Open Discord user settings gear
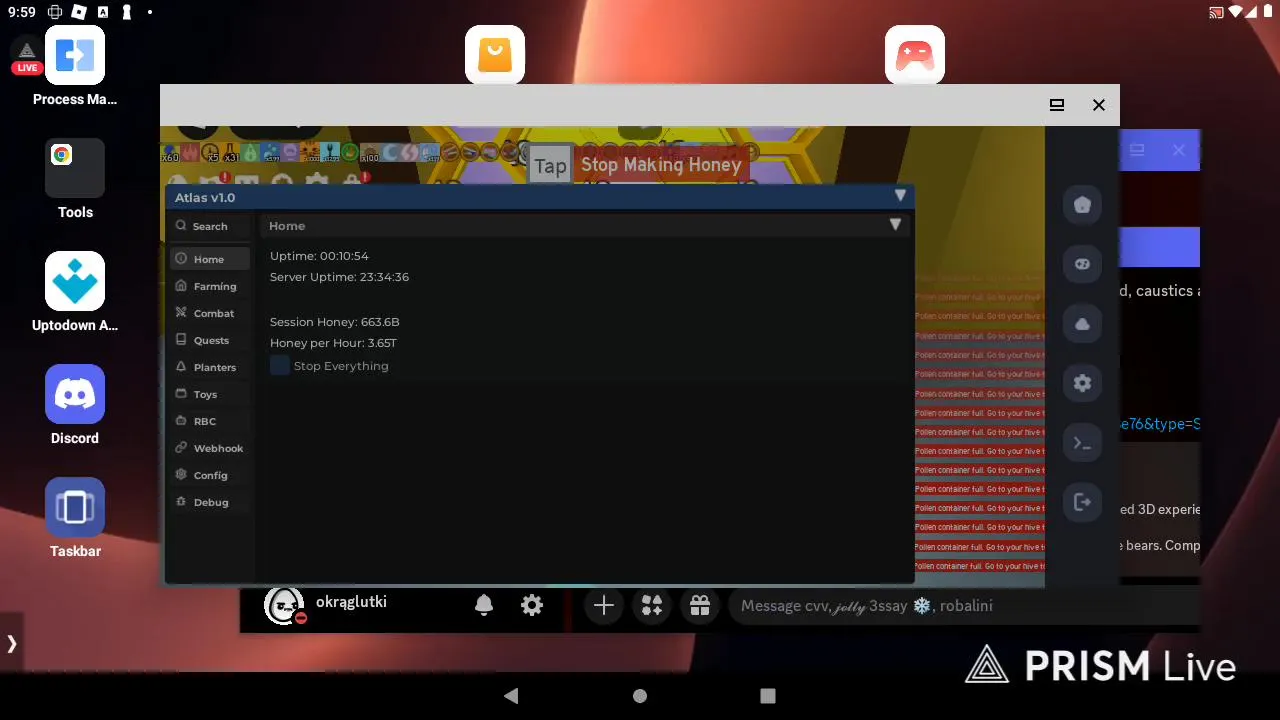The width and height of the screenshot is (1280, 720). 532,605
